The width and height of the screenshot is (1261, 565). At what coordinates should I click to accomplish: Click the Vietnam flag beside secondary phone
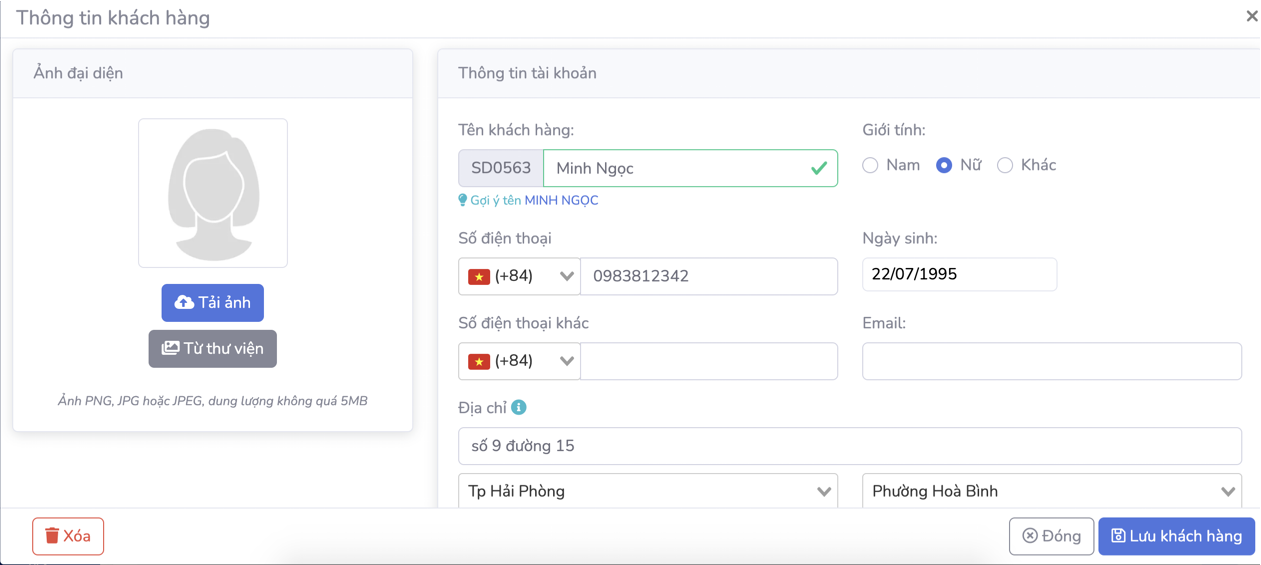tap(479, 361)
